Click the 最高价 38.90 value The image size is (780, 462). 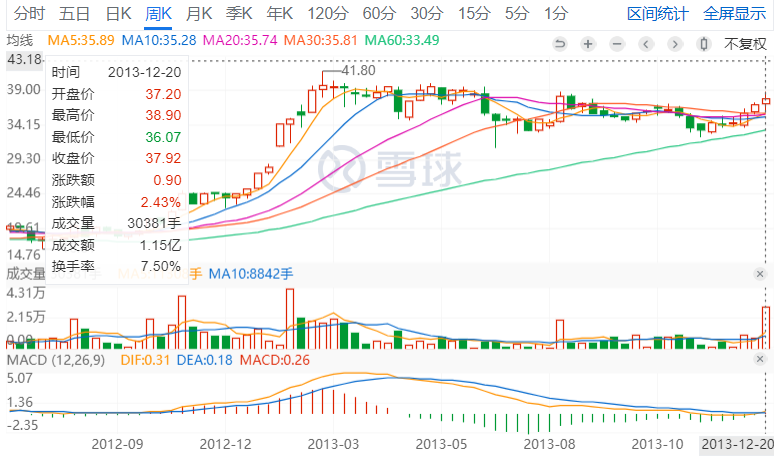163,115
